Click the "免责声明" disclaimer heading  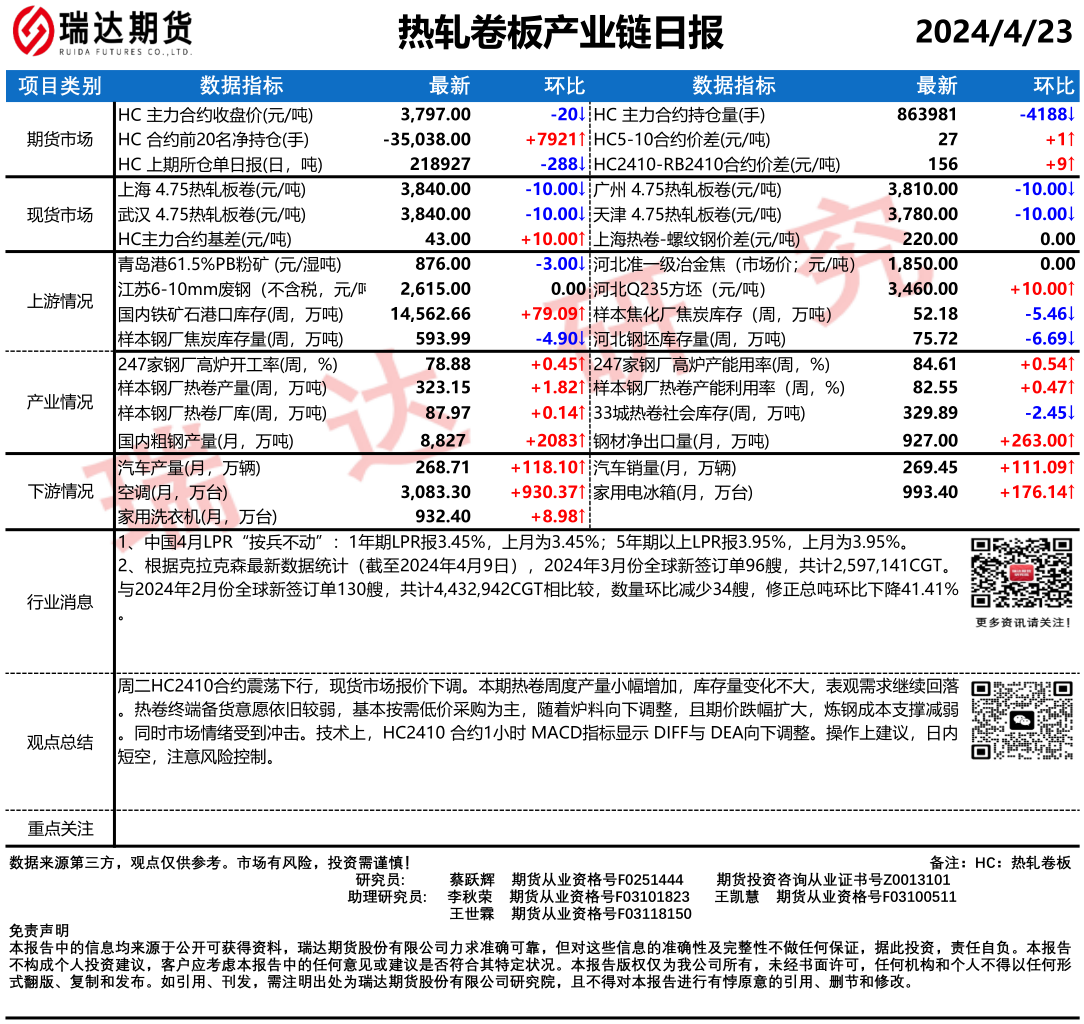[x=39, y=930]
